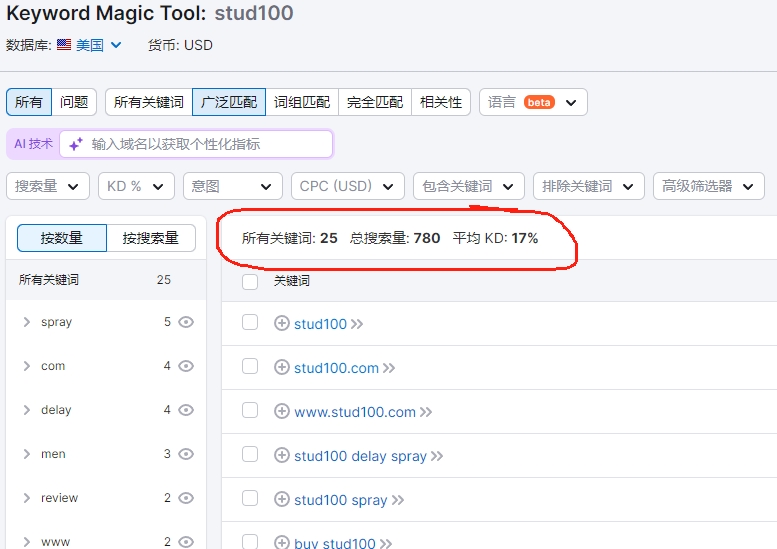The height and width of the screenshot is (549, 777).
Task: Add buy stud100 keyword via plus icon
Action: coord(281,543)
